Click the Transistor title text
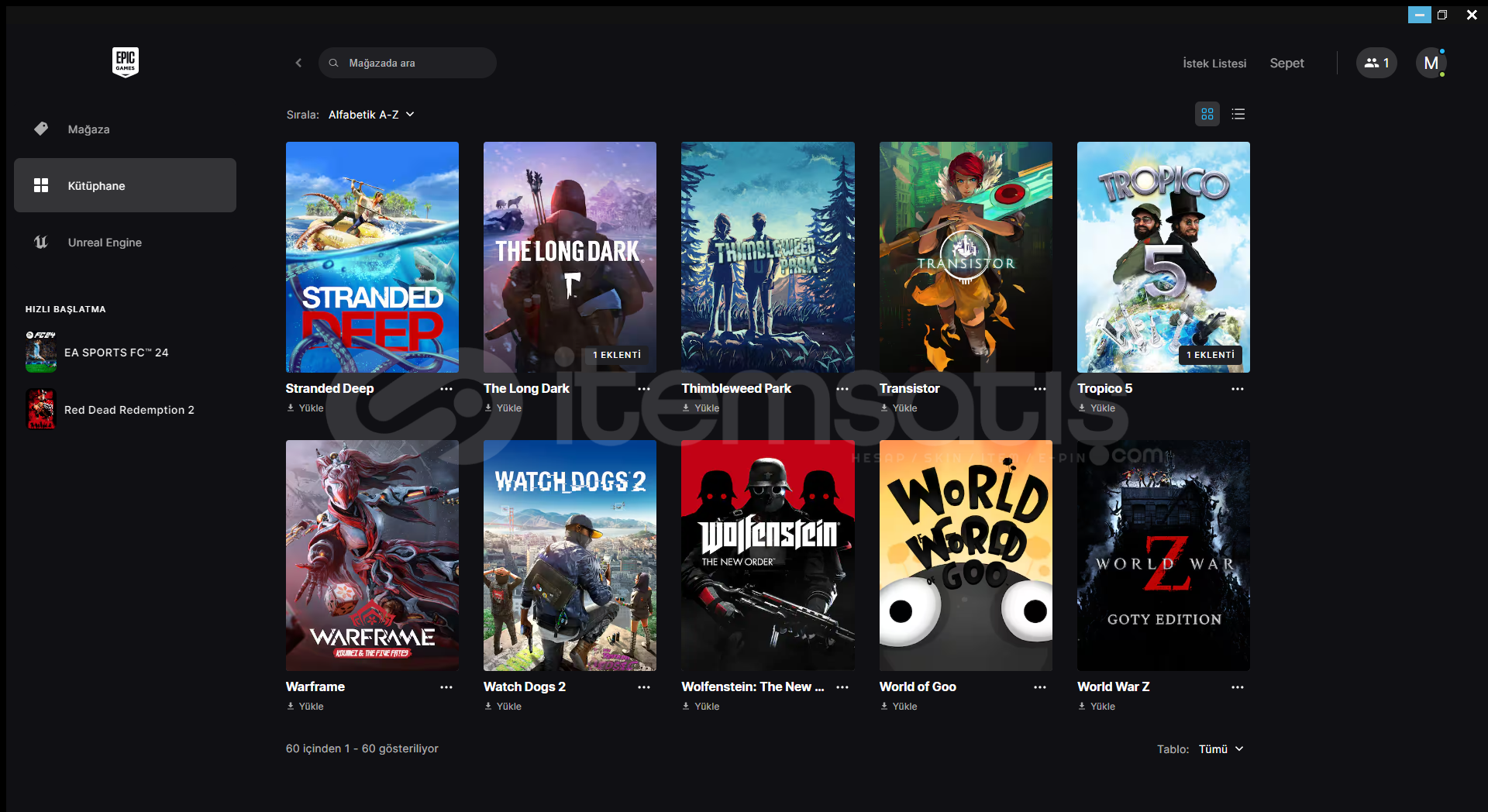 point(909,389)
